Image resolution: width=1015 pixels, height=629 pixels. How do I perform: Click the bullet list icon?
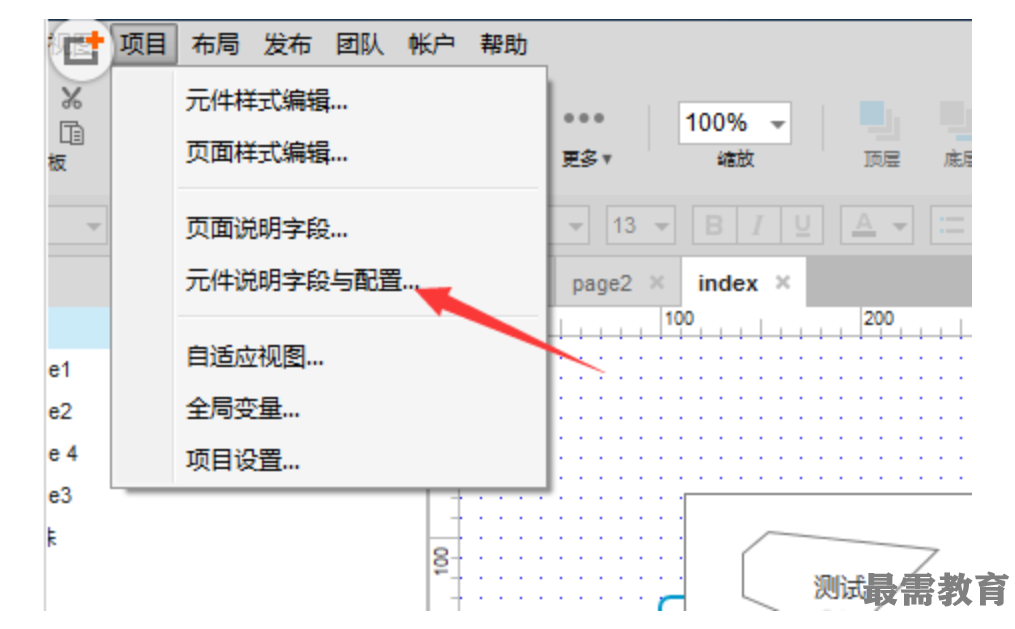tap(952, 225)
